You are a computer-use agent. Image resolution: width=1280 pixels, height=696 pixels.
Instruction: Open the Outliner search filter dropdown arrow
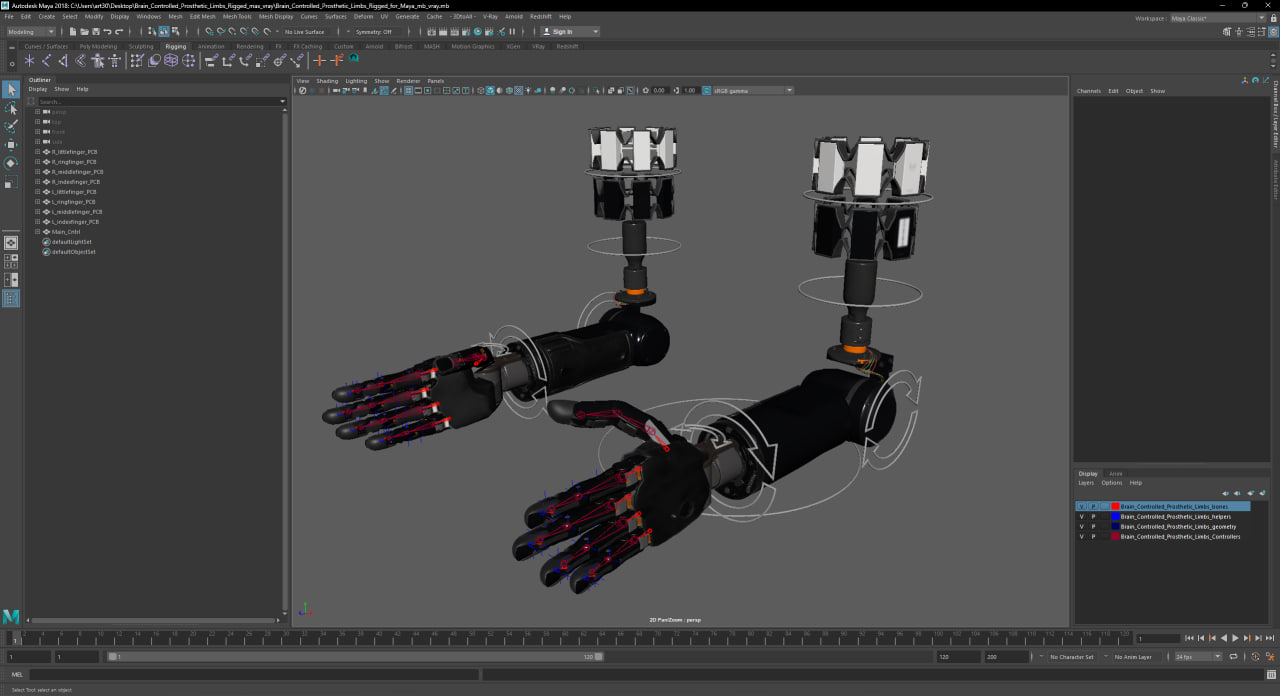283,102
